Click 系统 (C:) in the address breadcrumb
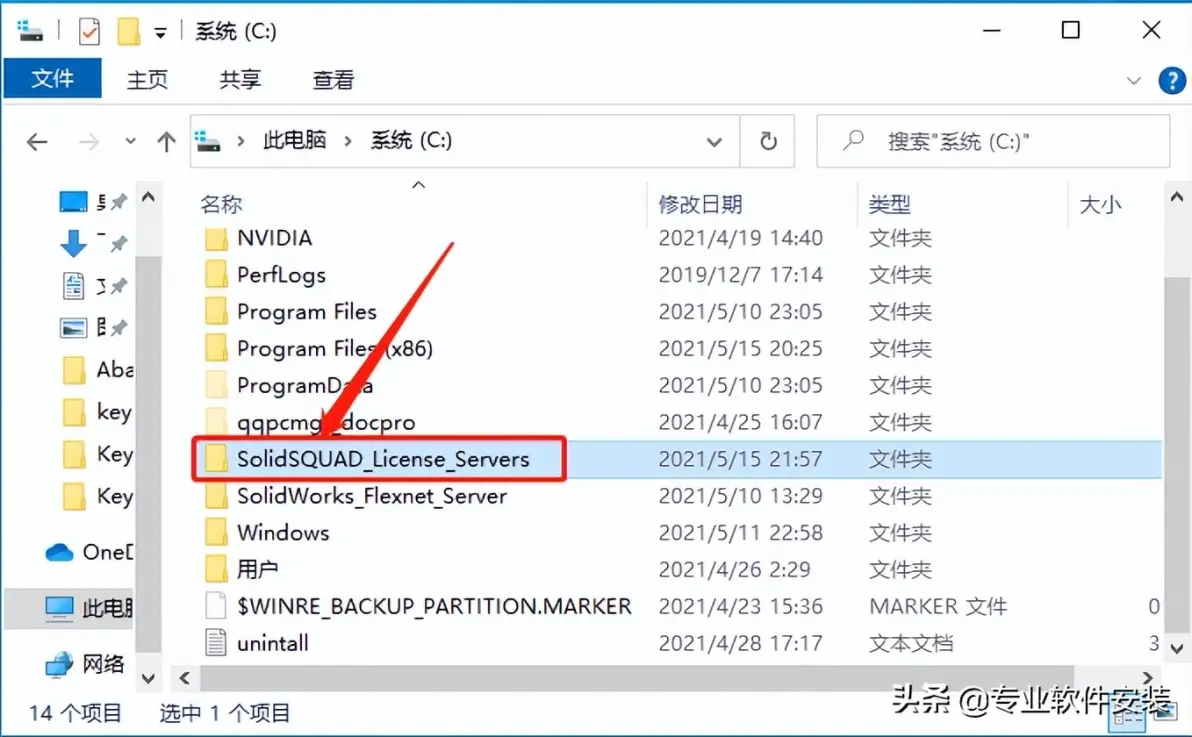 (411, 140)
